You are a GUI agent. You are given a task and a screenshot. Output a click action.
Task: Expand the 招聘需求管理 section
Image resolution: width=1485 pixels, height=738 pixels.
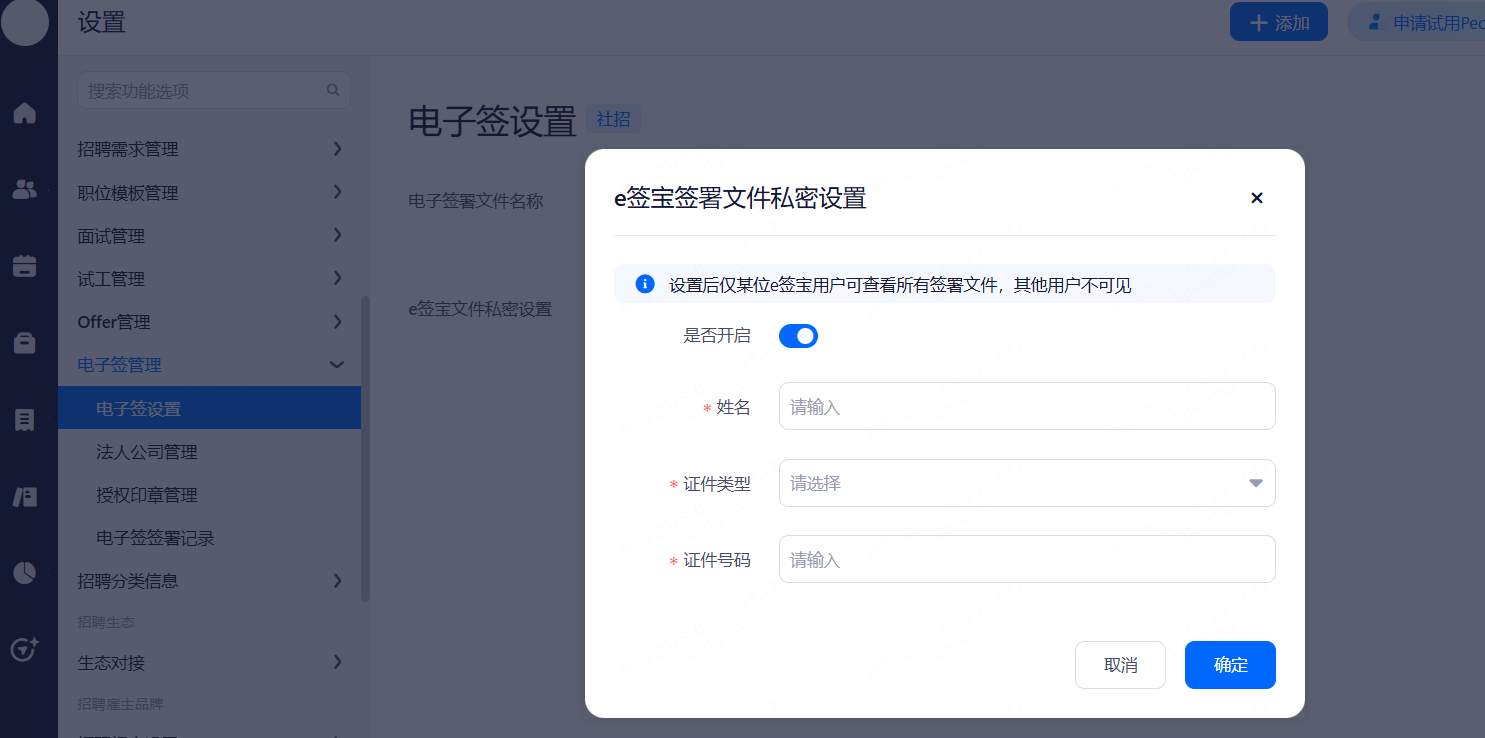(x=337, y=149)
